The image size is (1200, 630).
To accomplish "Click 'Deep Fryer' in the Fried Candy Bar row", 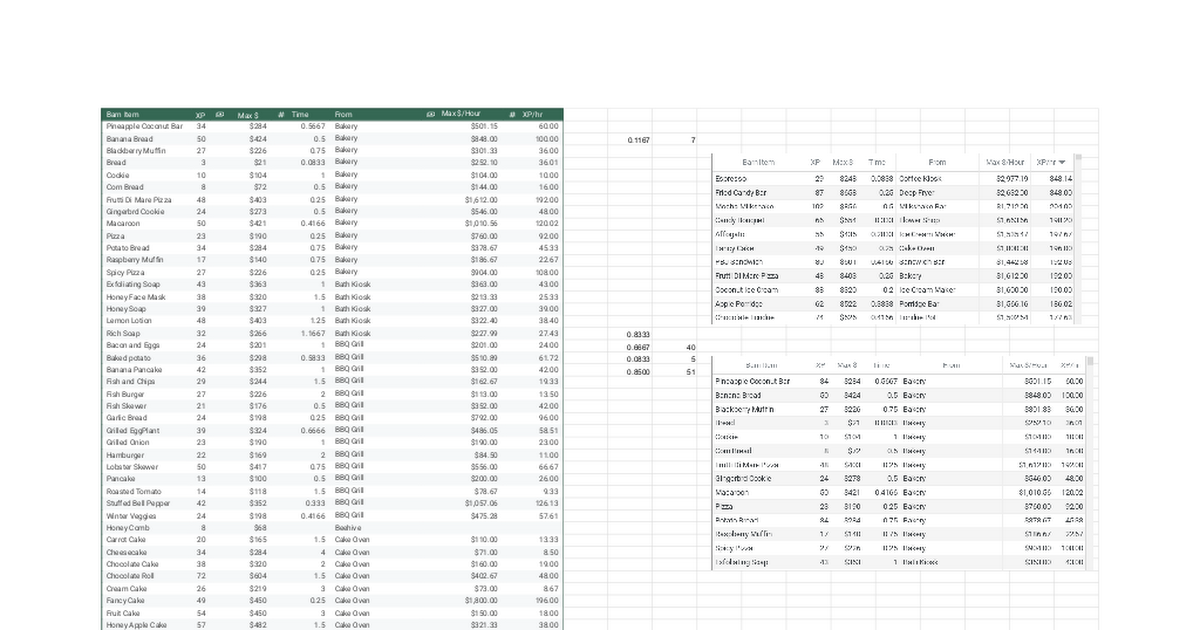I will pos(919,191).
